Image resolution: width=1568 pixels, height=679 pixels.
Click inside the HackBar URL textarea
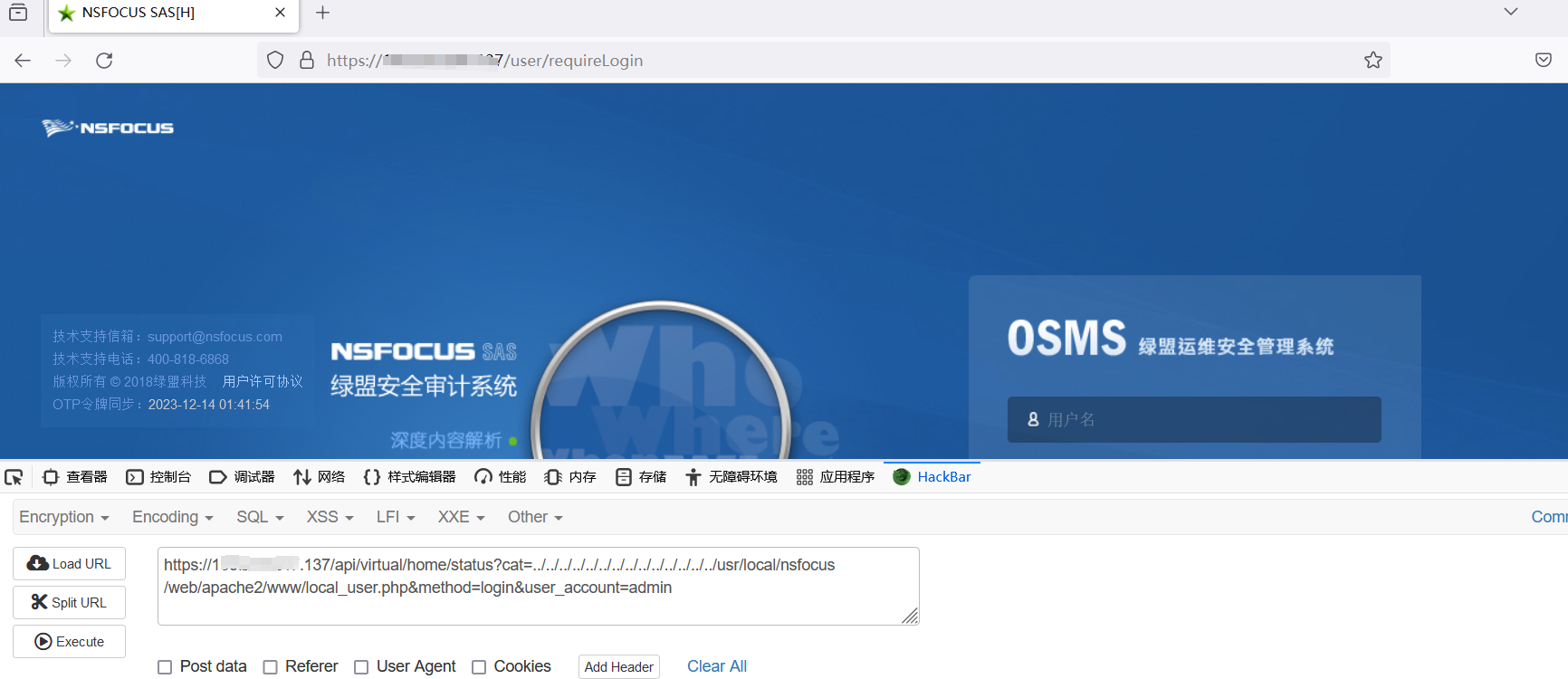538,586
